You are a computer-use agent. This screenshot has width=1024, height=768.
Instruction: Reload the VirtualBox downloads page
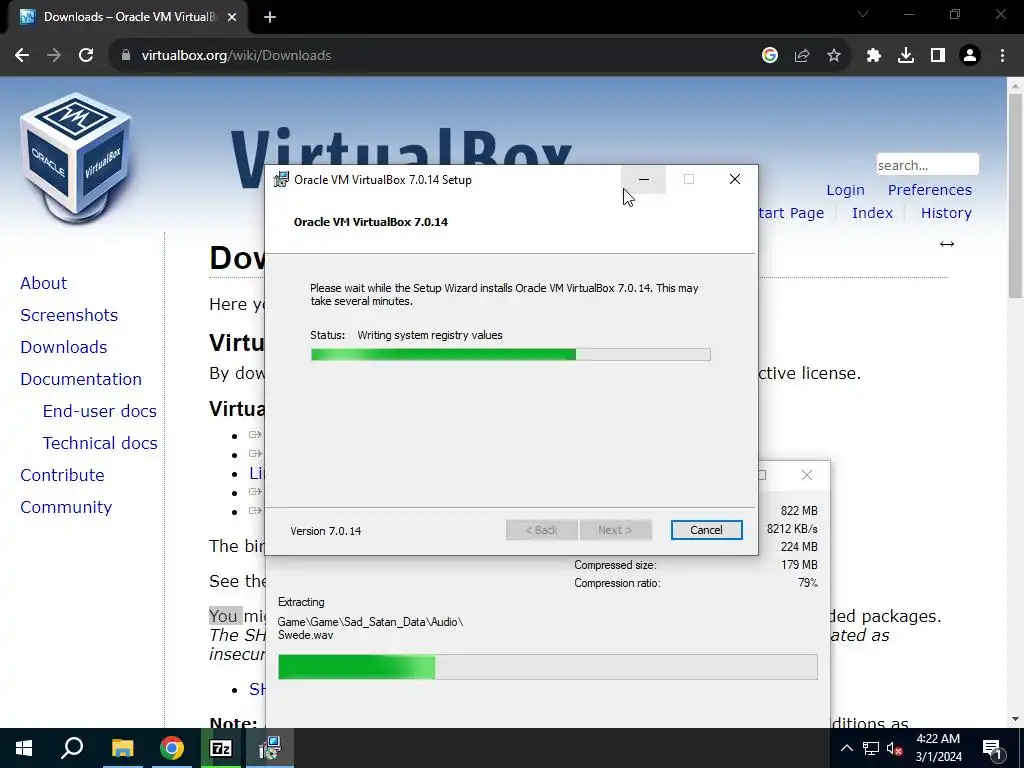pyautogui.click(x=86, y=56)
